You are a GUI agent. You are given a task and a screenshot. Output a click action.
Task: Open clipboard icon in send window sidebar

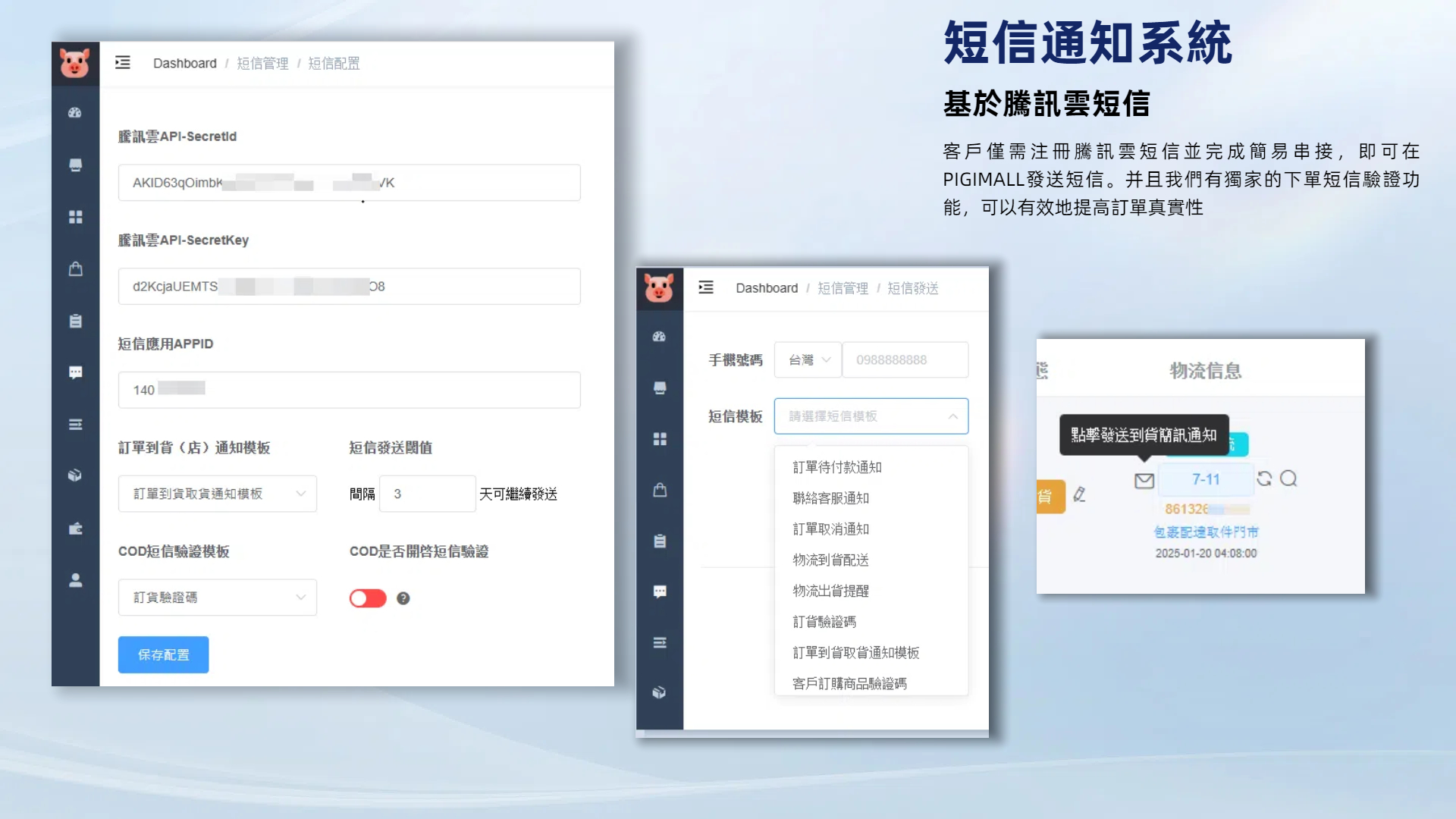coord(660,541)
